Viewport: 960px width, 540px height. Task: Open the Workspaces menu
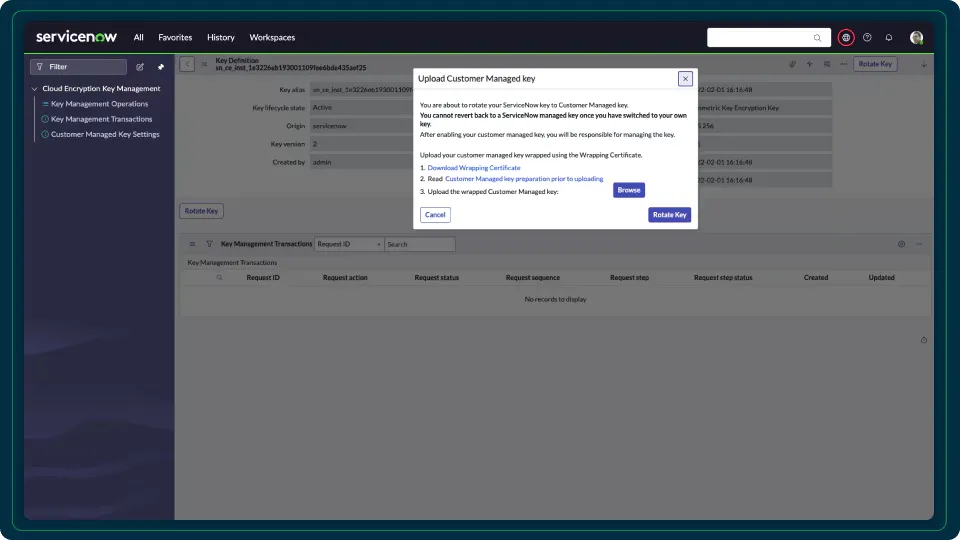click(x=272, y=37)
